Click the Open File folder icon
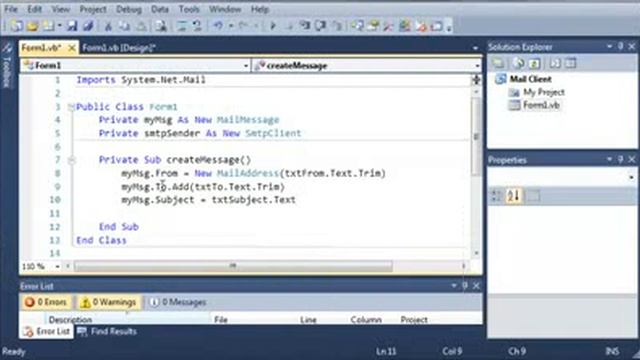 pyautogui.click(x=32, y=26)
